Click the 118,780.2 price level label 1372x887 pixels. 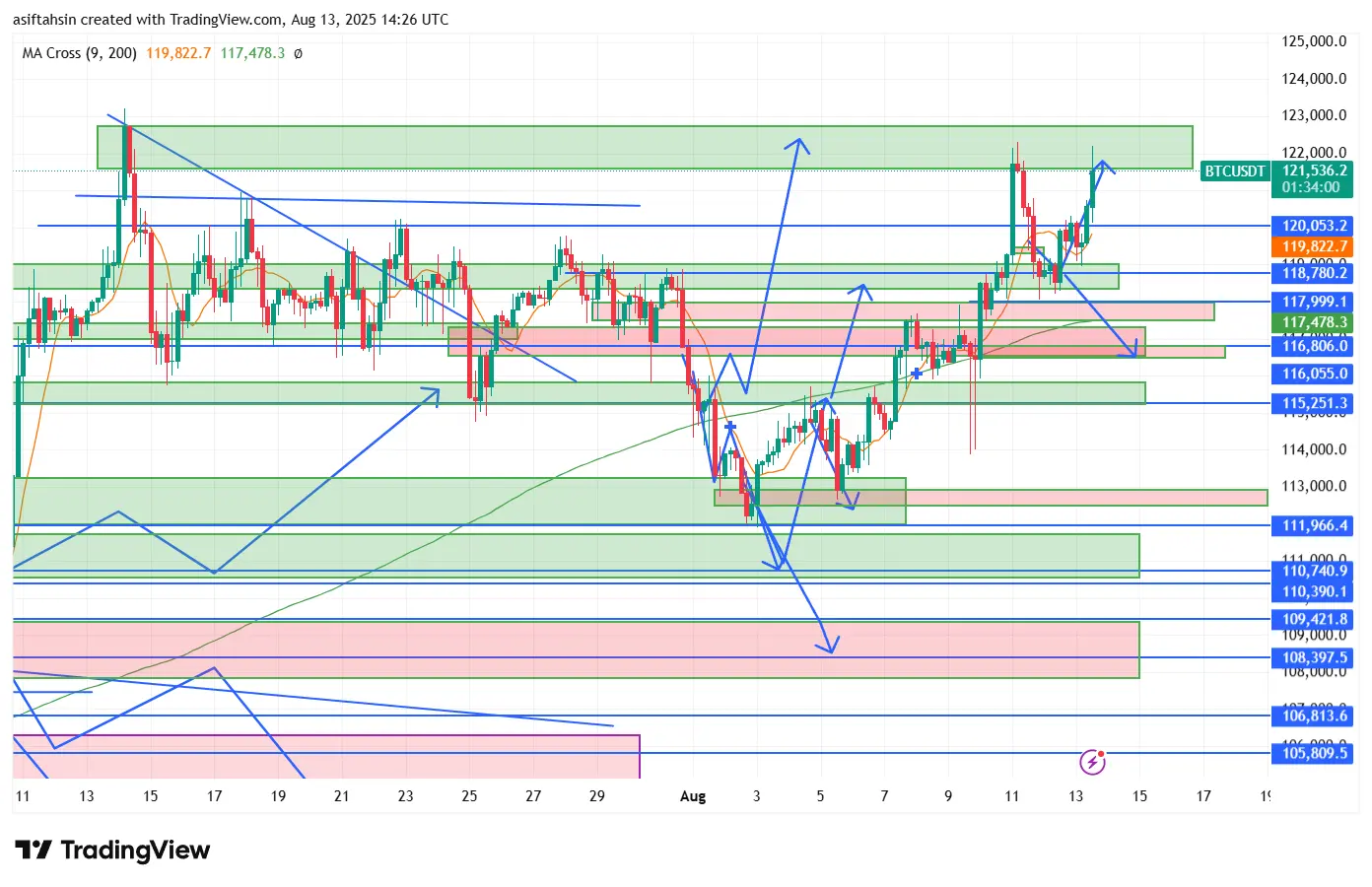1314,273
